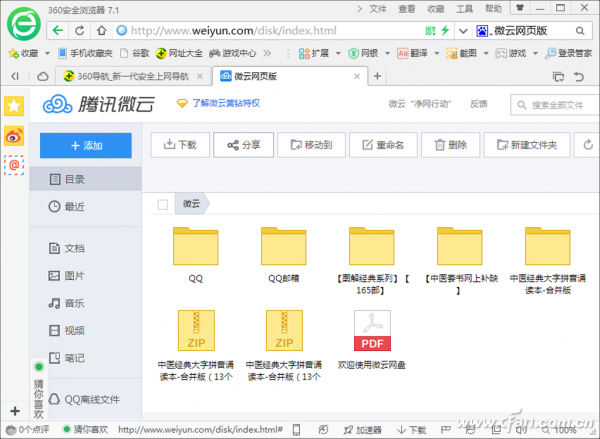Go back with the browser back arrow
Screen dimensions: 600x439
(58, 31)
